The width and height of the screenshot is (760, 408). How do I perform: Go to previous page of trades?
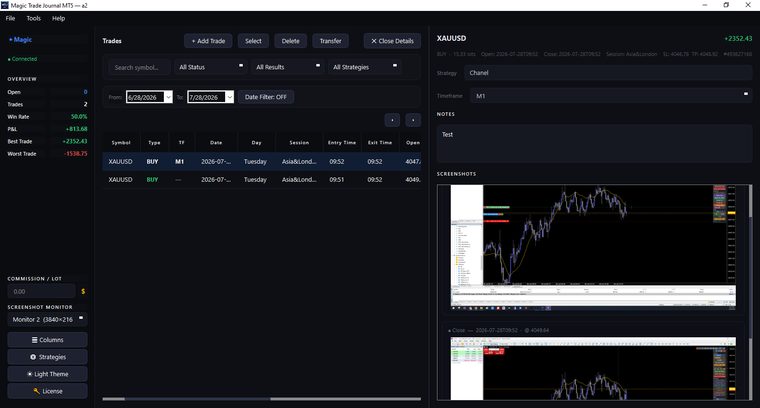tap(392, 120)
